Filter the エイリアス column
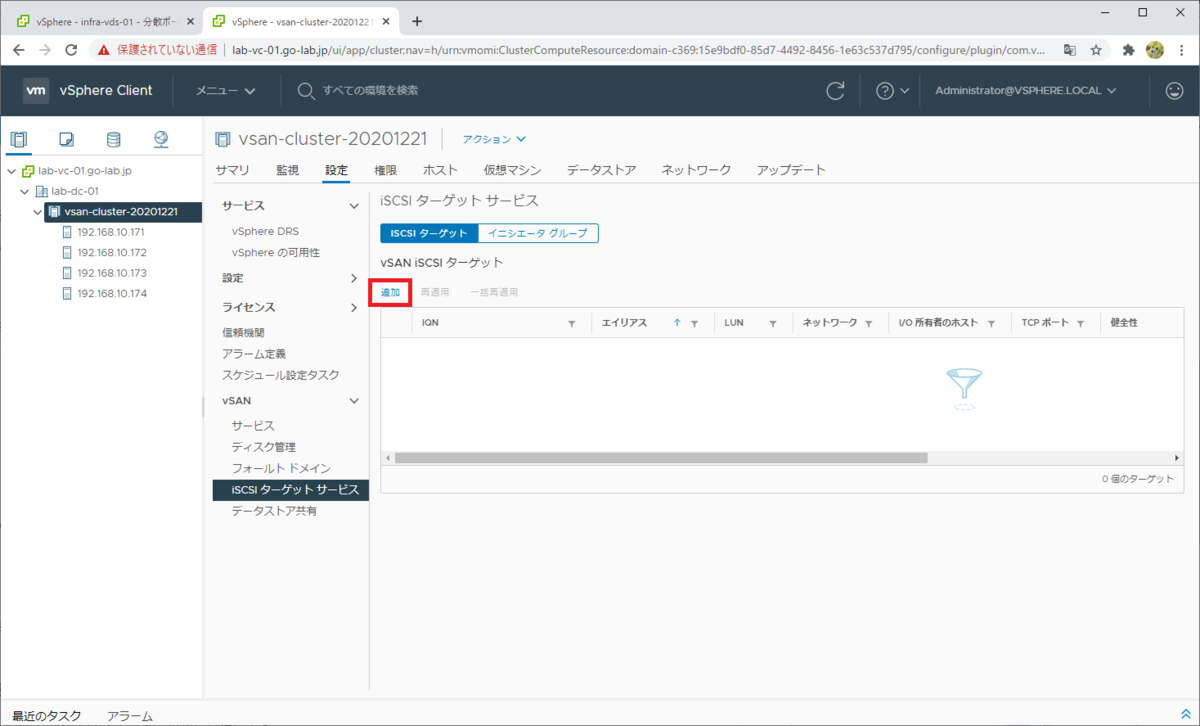 pyautogui.click(x=694, y=324)
